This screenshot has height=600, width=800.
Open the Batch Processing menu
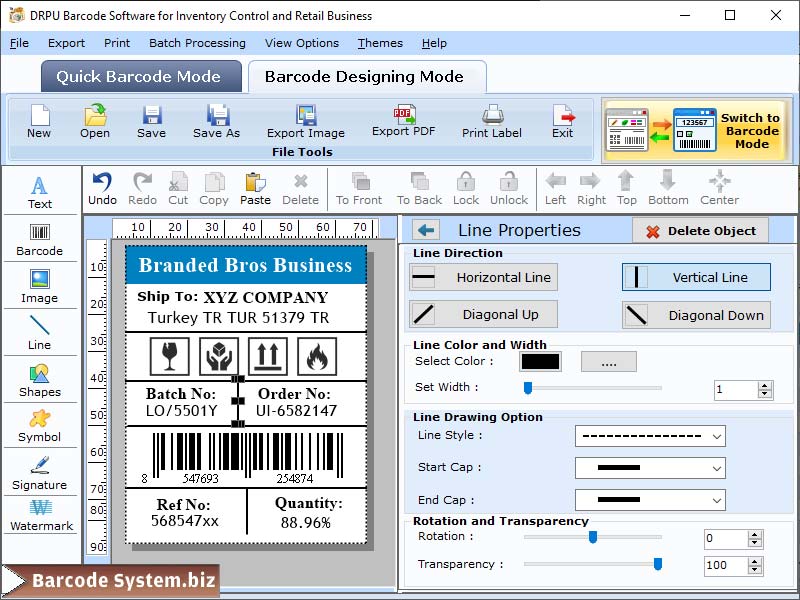(197, 43)
